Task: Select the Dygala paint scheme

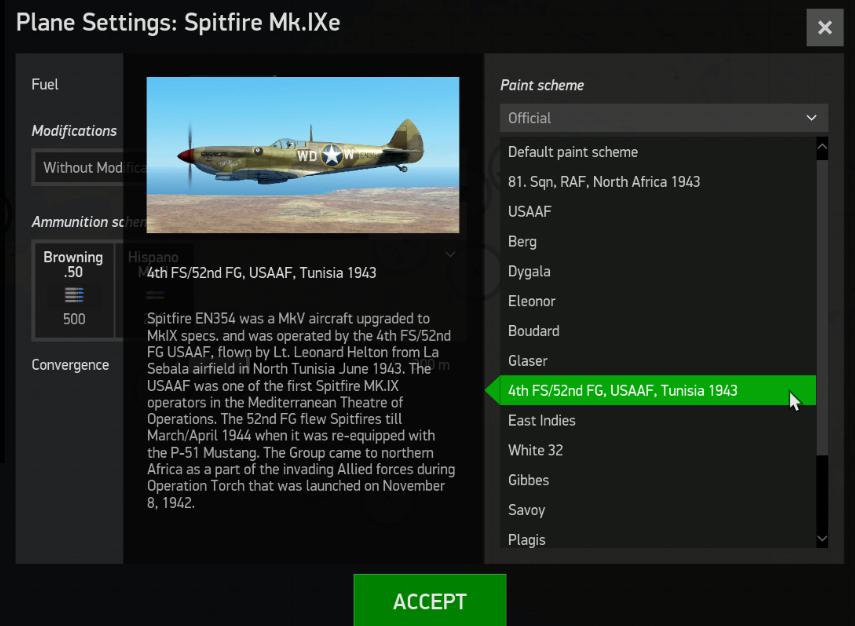Action: (x=529, y=272)
